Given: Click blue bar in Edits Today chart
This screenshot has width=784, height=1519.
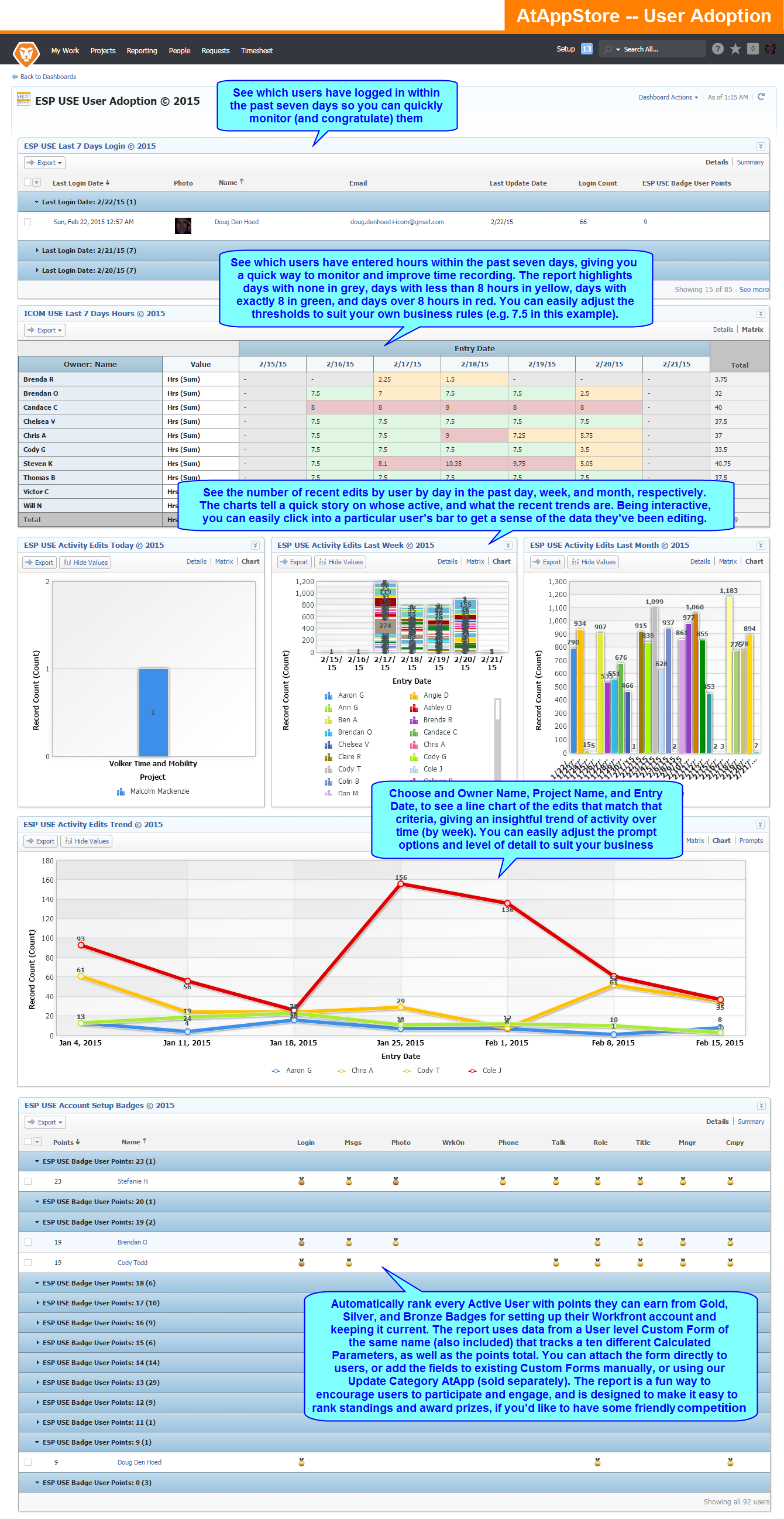Looking at the screenshot, I should (x=153, y=712).
